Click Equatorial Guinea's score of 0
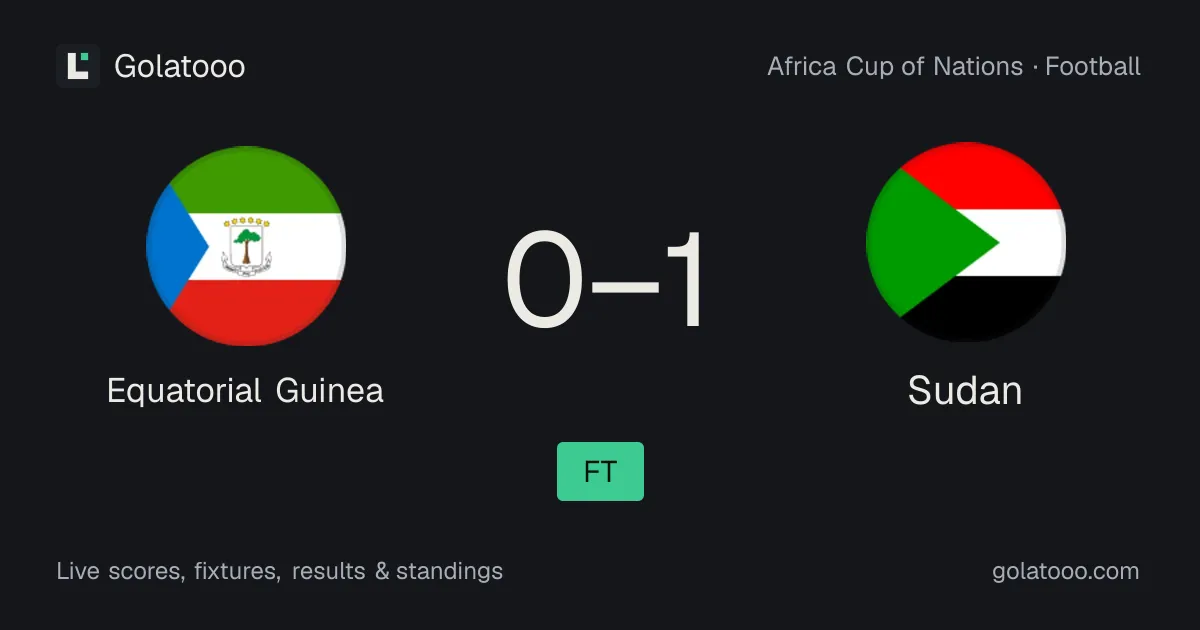This screenshot has height=630, width=1200. point(545,281)
